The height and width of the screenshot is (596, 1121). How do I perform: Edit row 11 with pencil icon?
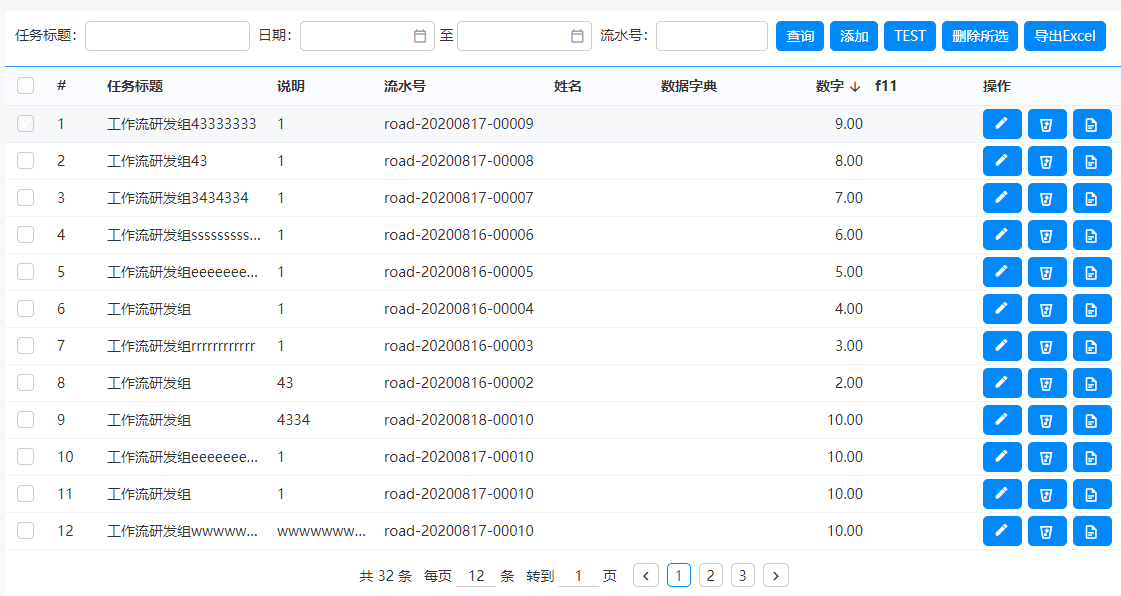[1002, 495]
